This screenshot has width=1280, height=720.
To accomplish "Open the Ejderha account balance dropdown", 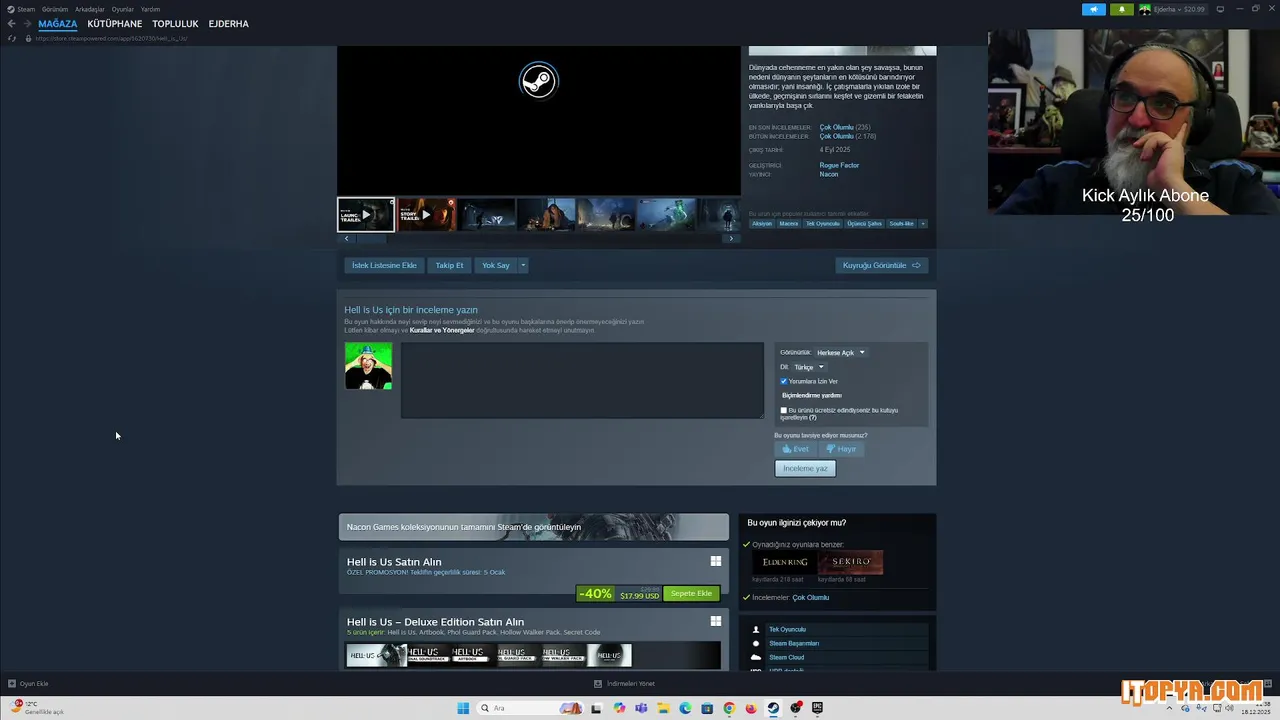I will click(1180, 9).
